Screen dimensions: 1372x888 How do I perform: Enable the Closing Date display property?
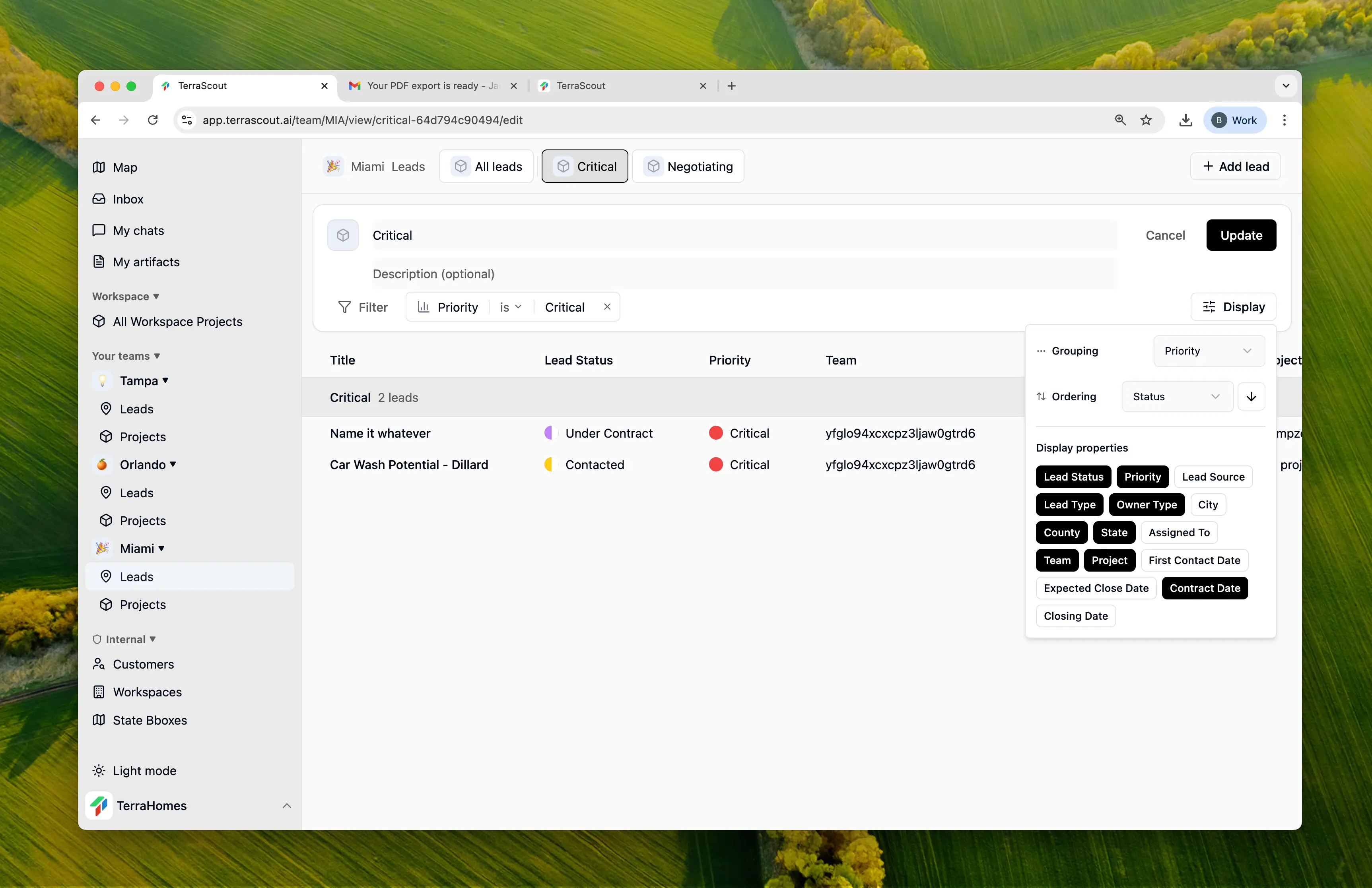[1075, 616]
